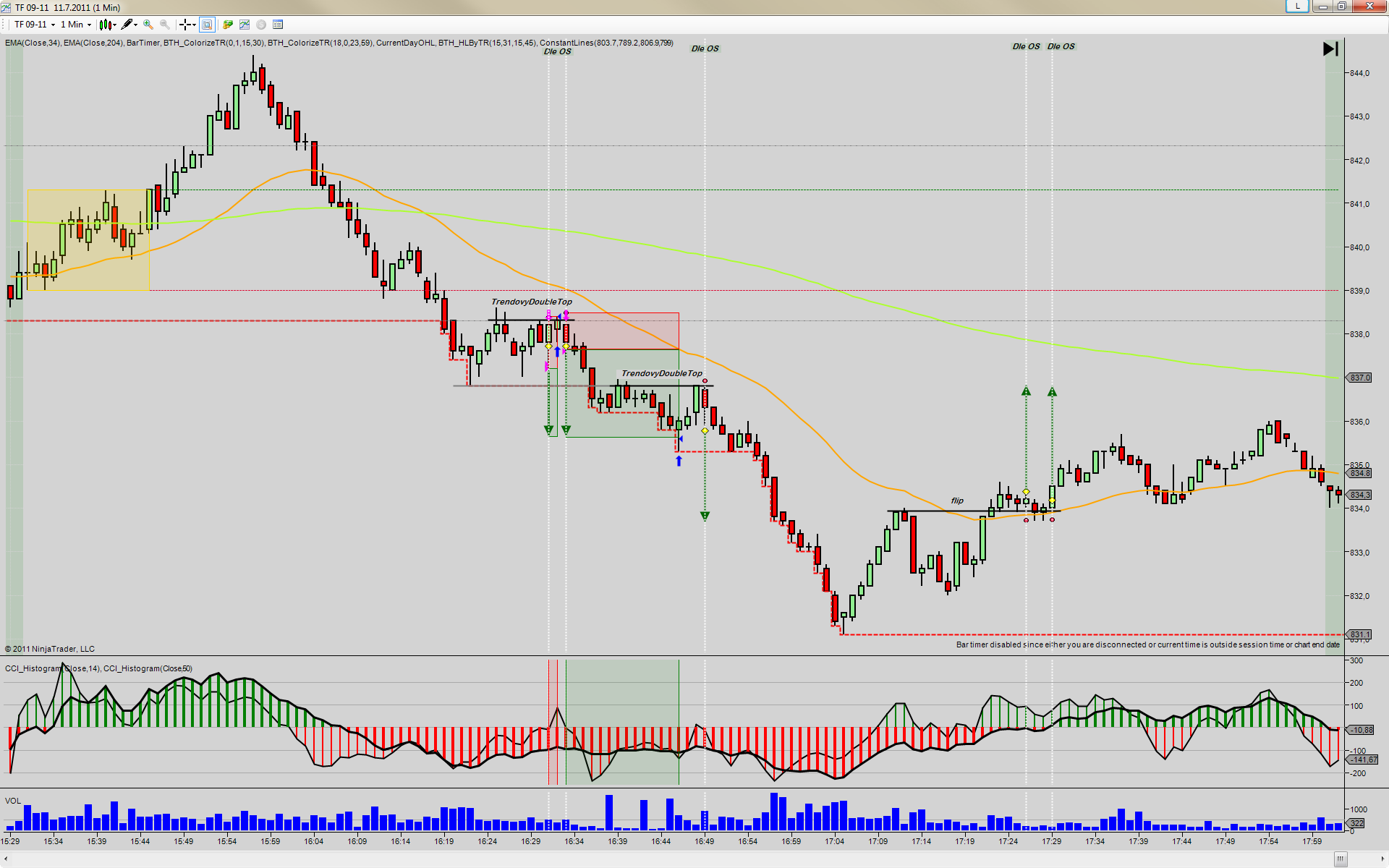Click the zoom in magnifier
This screenshot has height=868, width=1389.
point(148,25)
